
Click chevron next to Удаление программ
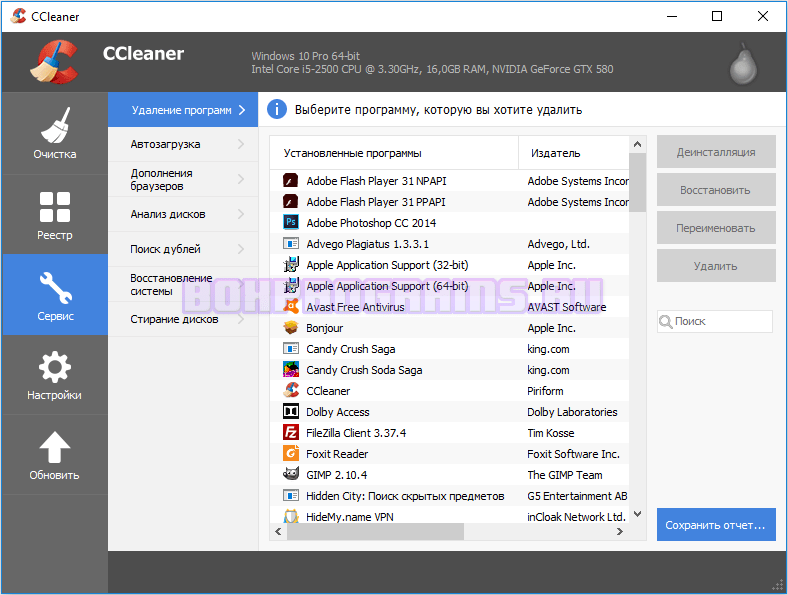242,110
